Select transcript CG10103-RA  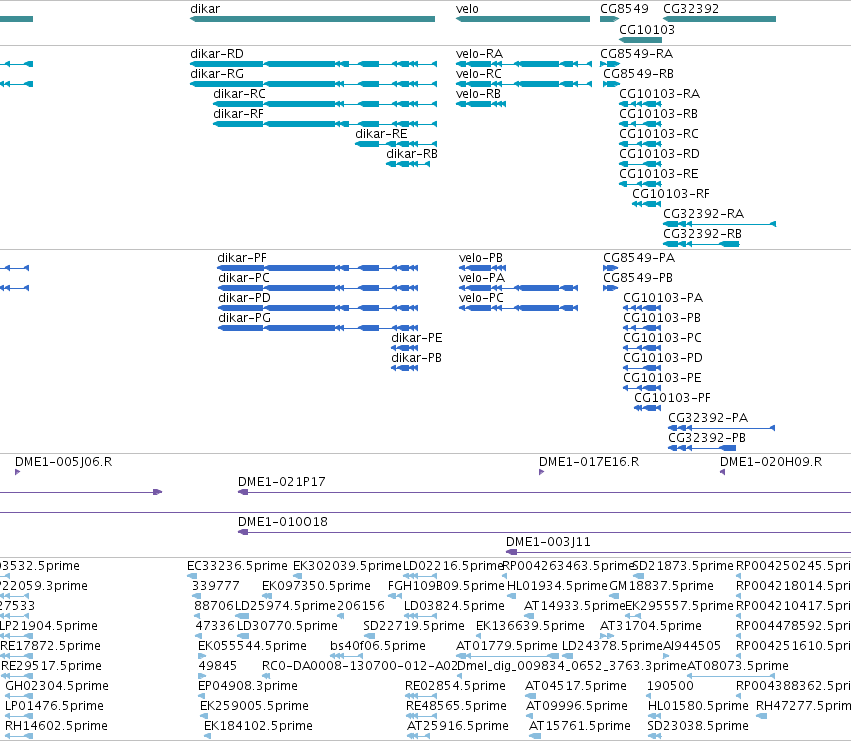[x=659, y=94]
